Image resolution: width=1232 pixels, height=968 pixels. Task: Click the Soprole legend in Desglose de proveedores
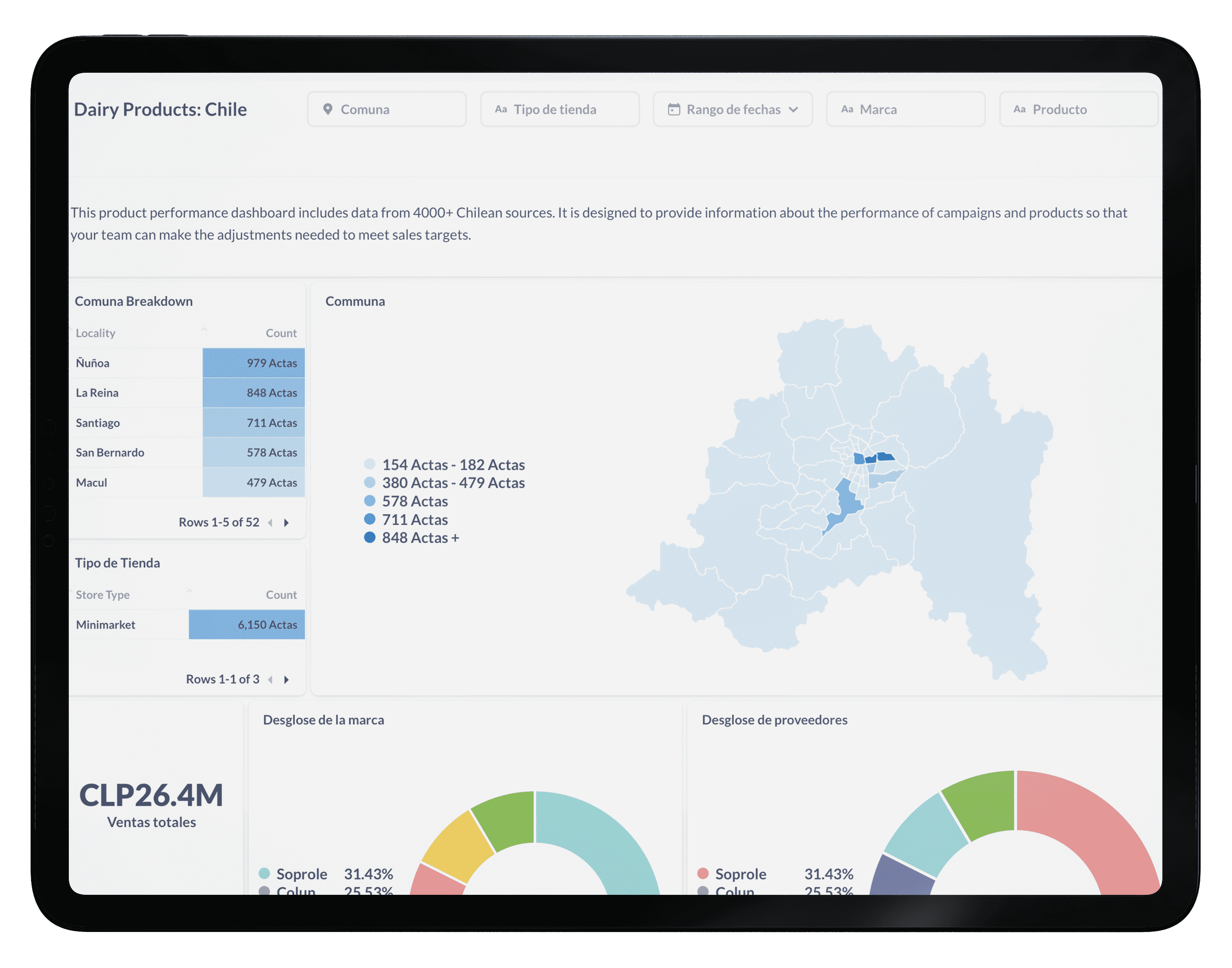pyautogui.click(x=740, y=873)
